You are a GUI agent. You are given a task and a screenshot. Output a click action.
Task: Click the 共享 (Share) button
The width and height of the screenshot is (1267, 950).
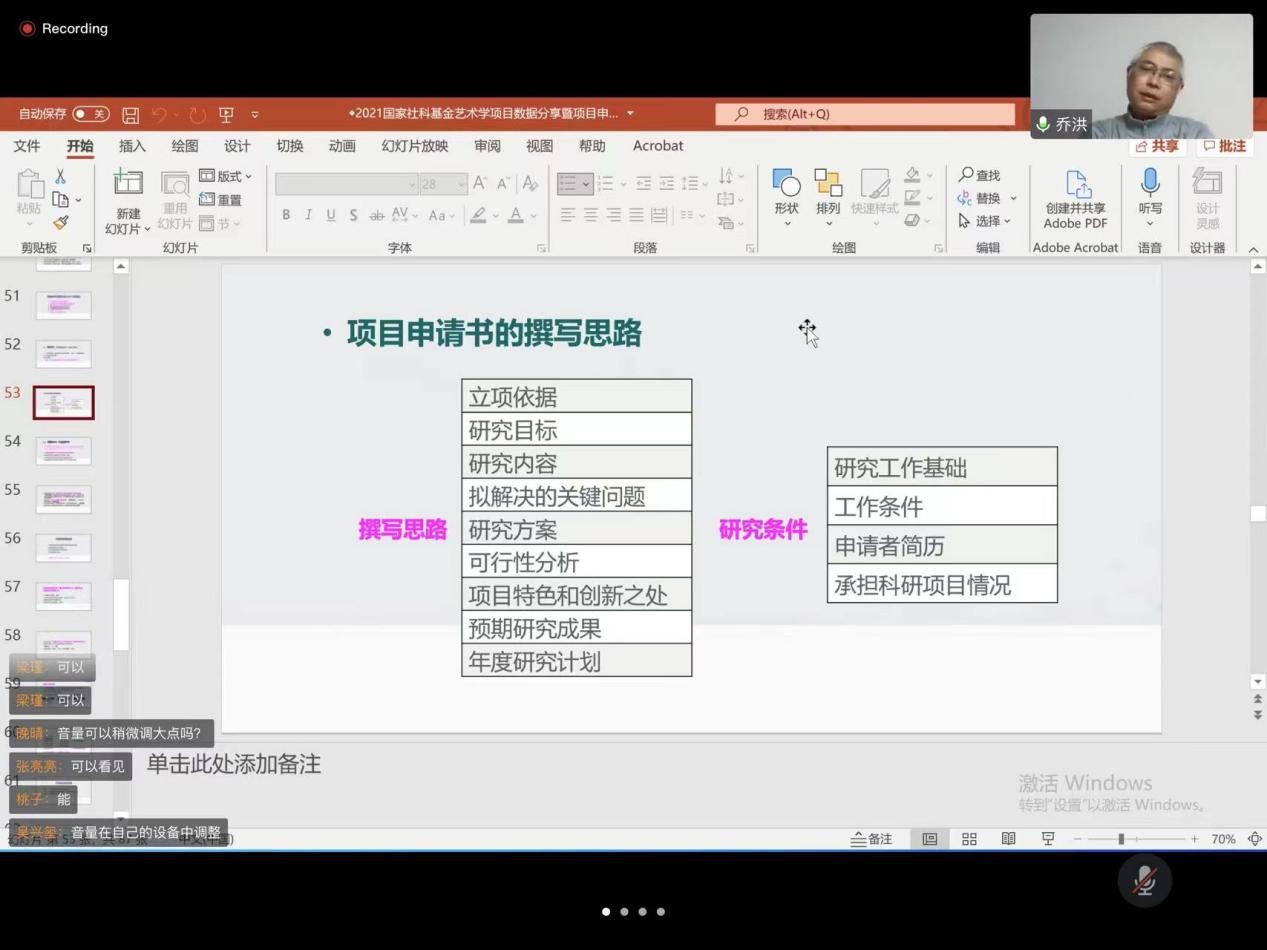tap(1157, 146)
